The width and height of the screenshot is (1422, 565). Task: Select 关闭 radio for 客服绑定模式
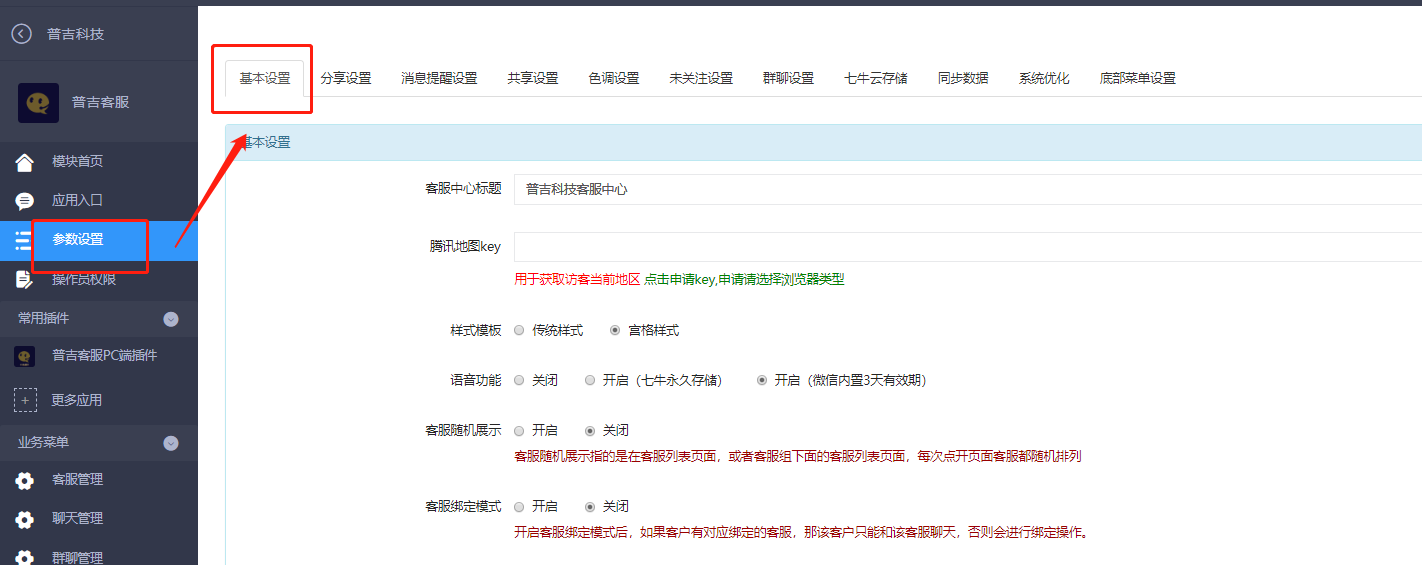coord(590,507)
